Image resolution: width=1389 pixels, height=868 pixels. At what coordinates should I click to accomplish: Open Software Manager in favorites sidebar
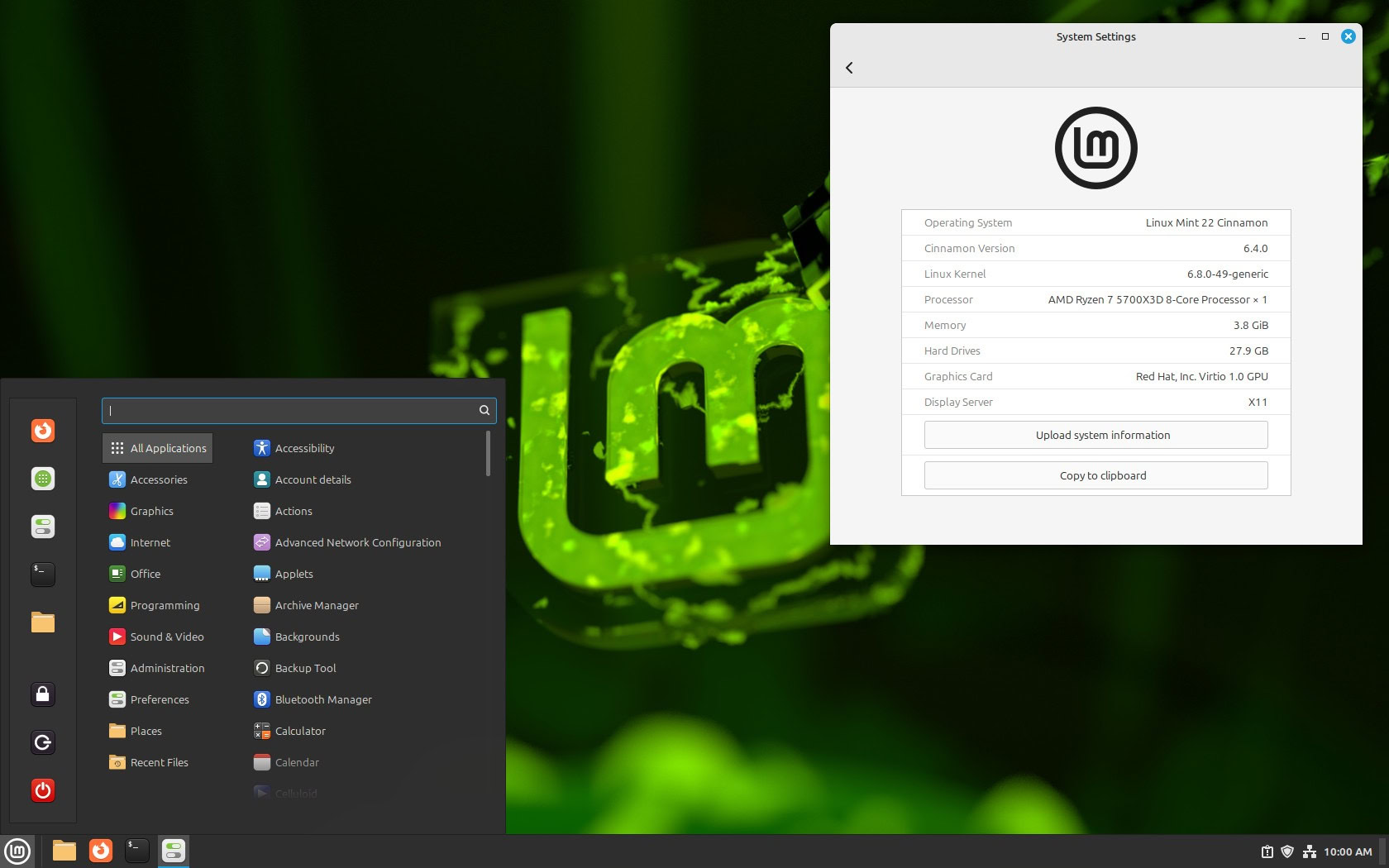pos(43,479)
